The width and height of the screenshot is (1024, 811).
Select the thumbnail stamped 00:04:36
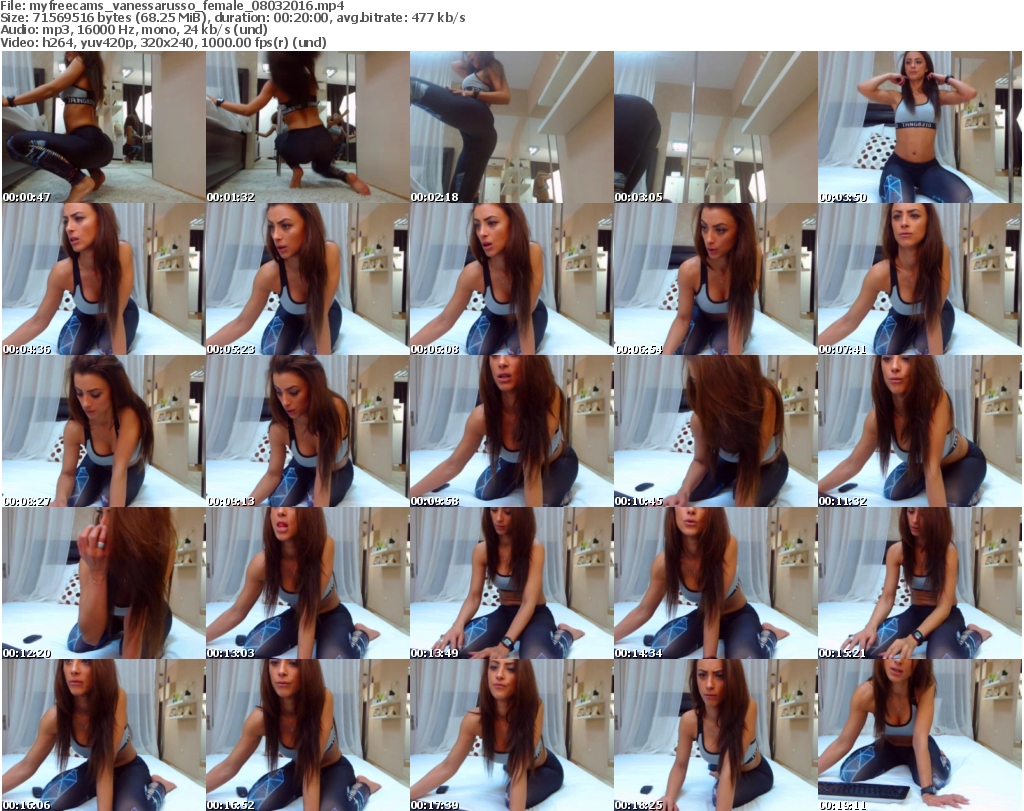point(103,279)
